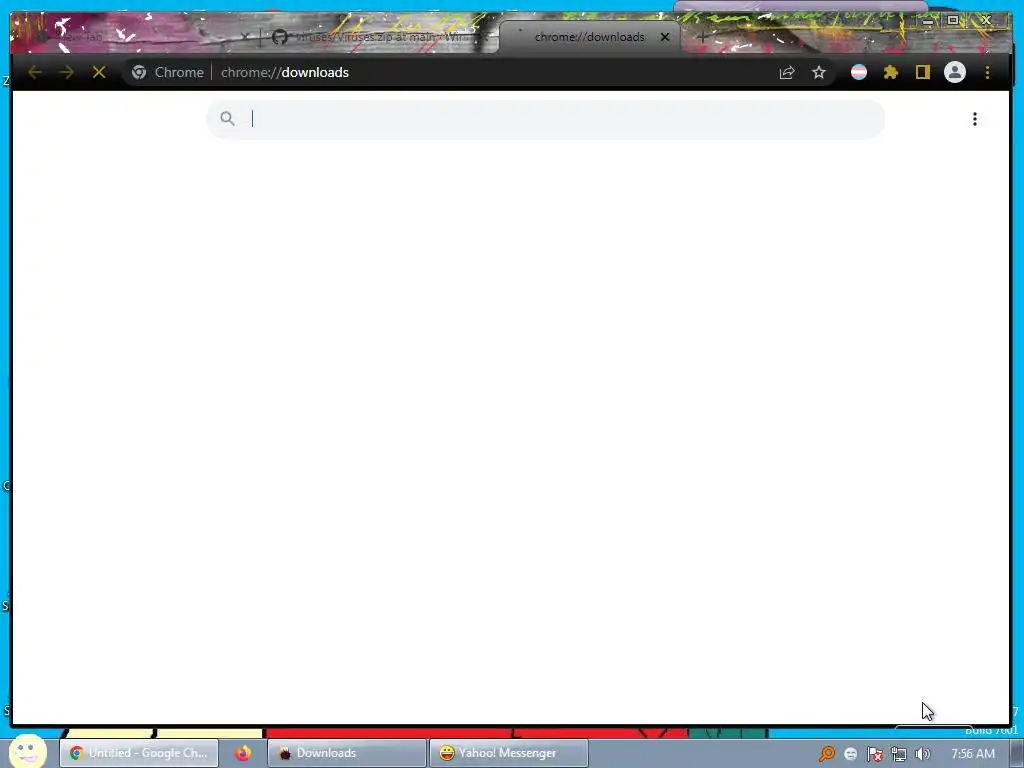Maximize the Chrome window
Viewport: 1024px width, 768px height.
click(953, 21)
